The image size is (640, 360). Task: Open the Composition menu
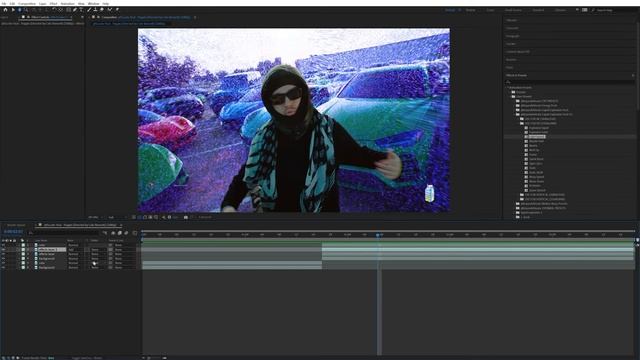(x=27, y=3)
